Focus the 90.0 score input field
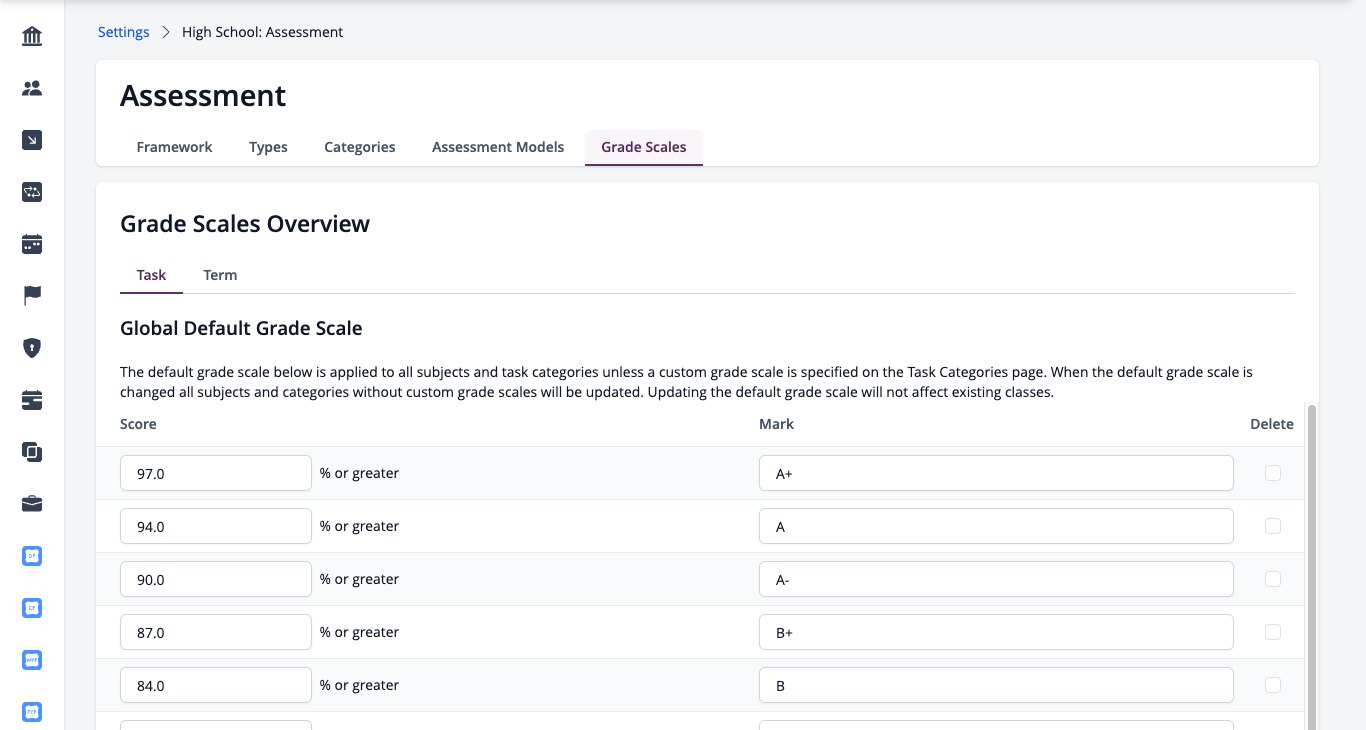The height and width of the screenshot is (730, 1366). (216, 579)
